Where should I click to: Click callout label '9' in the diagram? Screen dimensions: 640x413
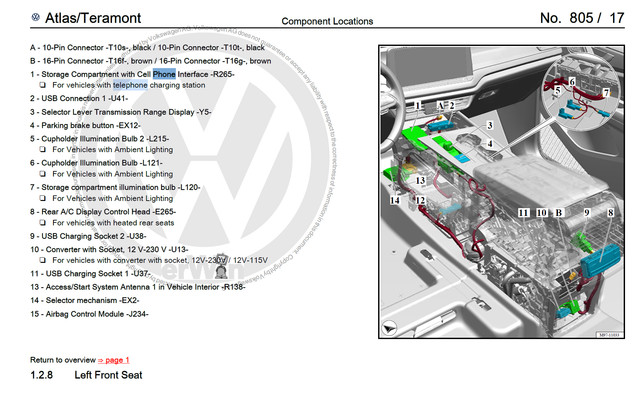click(587, 213)
